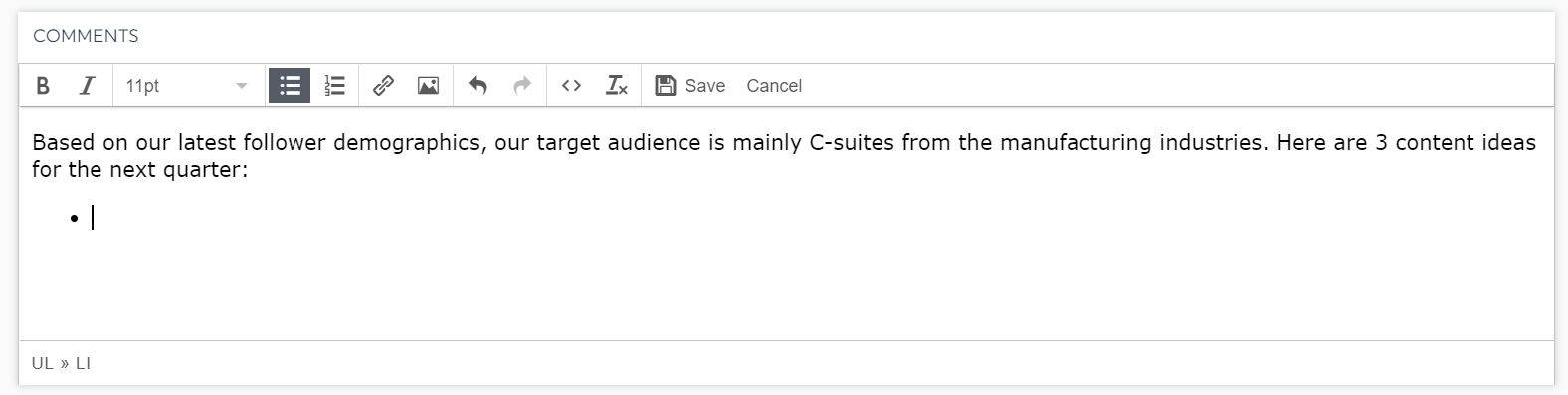The image size is (1568, 395).
Task: Insert a hyperlink
Action: coord(383,86)
